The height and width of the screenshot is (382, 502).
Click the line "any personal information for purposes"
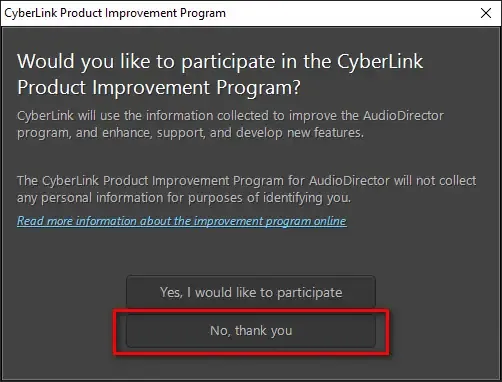184,198
